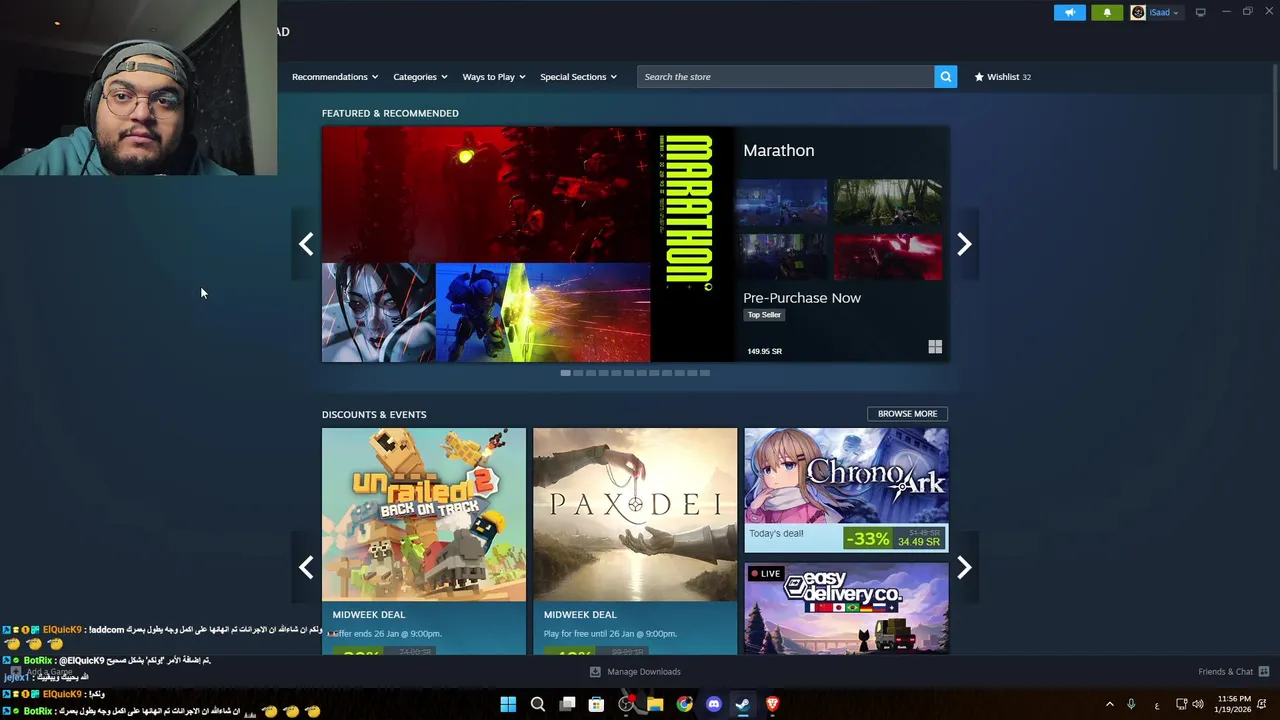Viewport: 1280px width, 720px height.
Task: Click the Browse More button
Action: tap(907, 414)
